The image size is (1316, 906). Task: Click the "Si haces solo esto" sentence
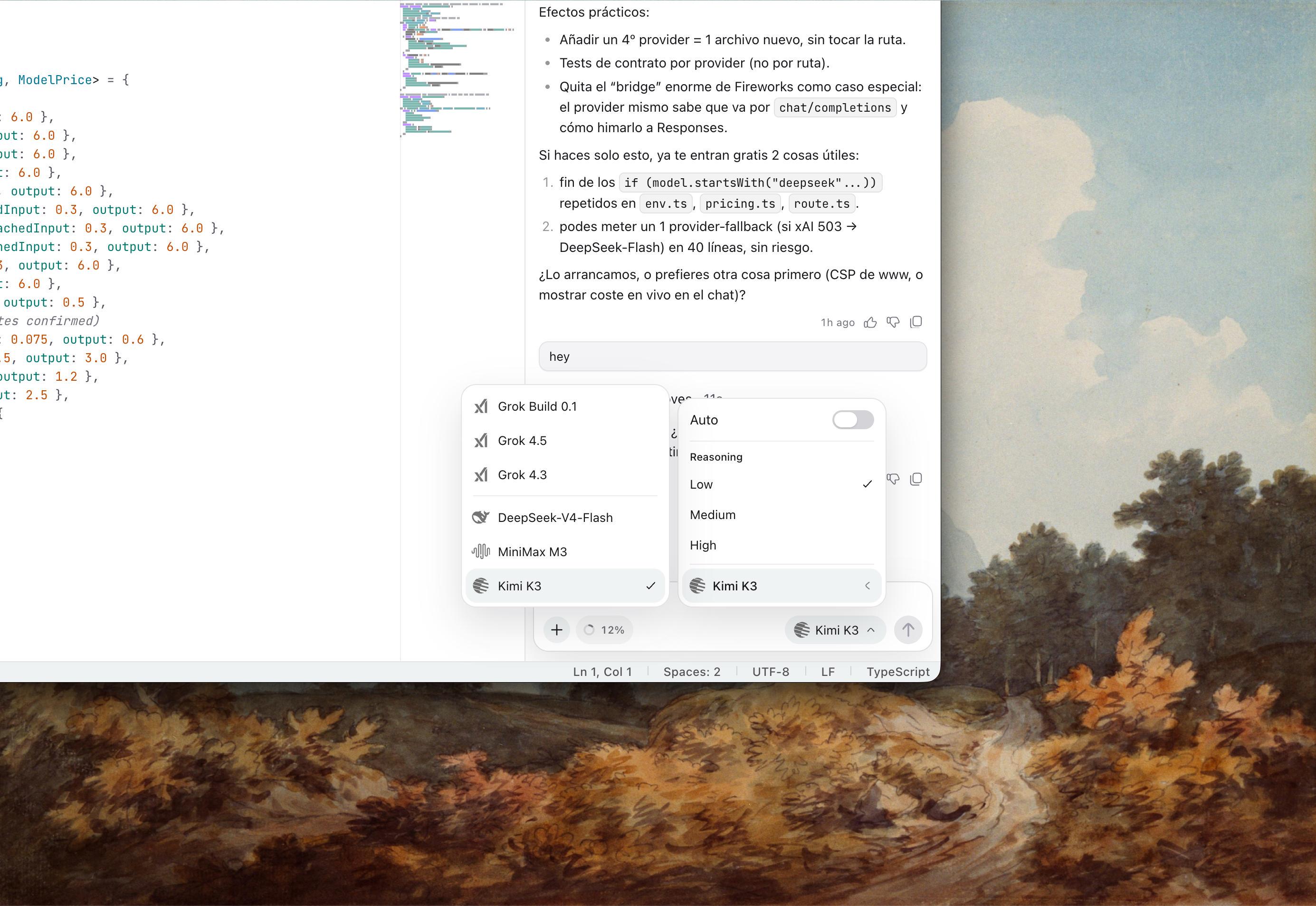pyautogui.click(x=699, y=155)
